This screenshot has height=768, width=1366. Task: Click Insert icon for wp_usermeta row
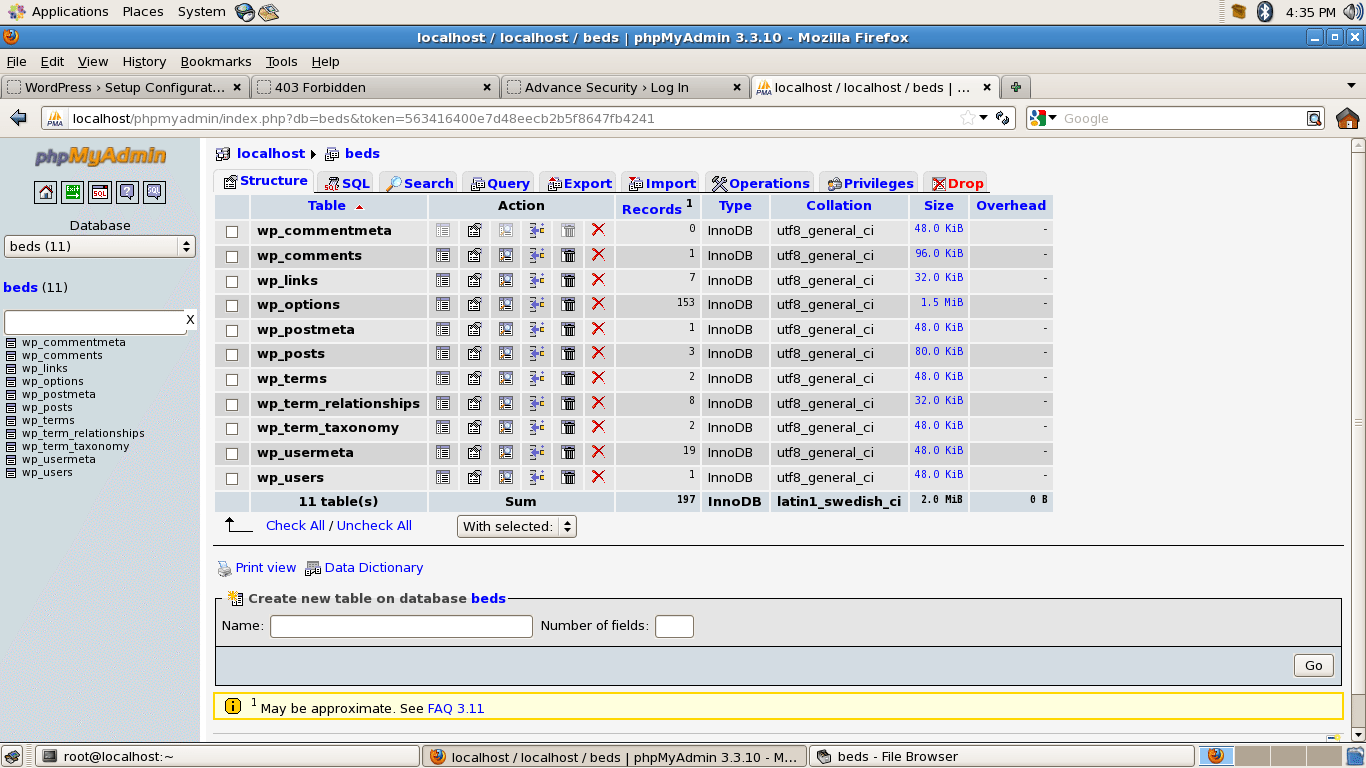[x=537, y=453]
